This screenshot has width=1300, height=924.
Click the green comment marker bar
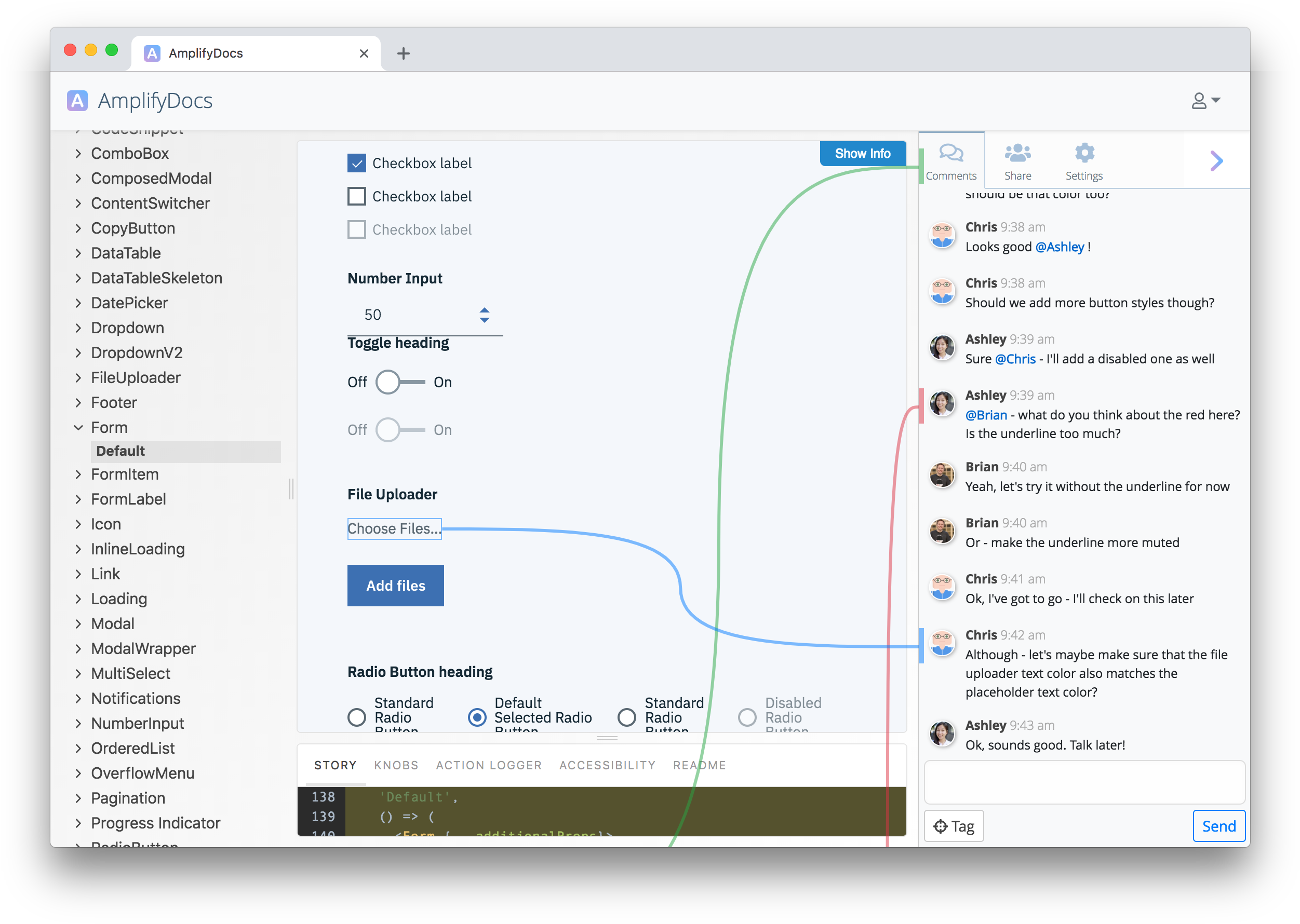(x=921, y=166)
